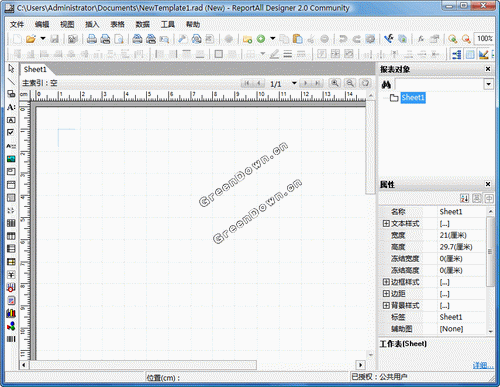The height and width of the screenshot is (387, 500).
Task: Open the 视图 menu
Action: (x=67, y=24)
